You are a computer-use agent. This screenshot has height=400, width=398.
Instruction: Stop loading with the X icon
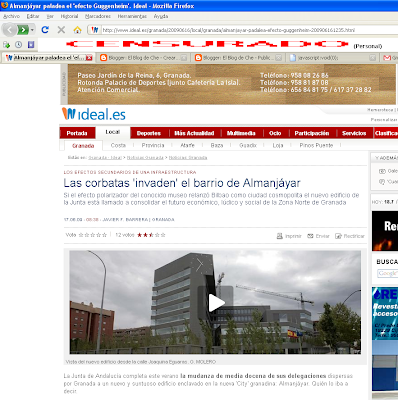coord(61,30)
